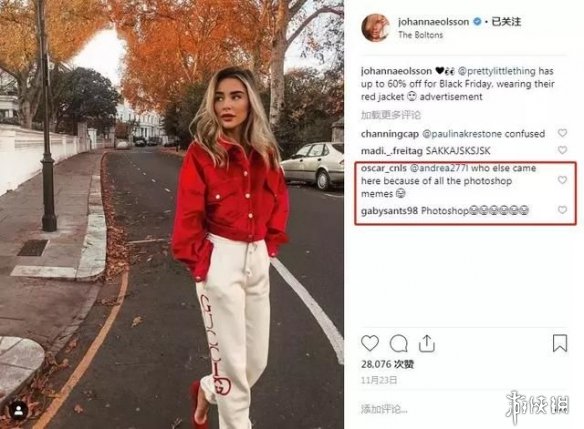Like oscar_cnls's comment heart
This screenshot has height=429, width=584.
coord(562,180)
